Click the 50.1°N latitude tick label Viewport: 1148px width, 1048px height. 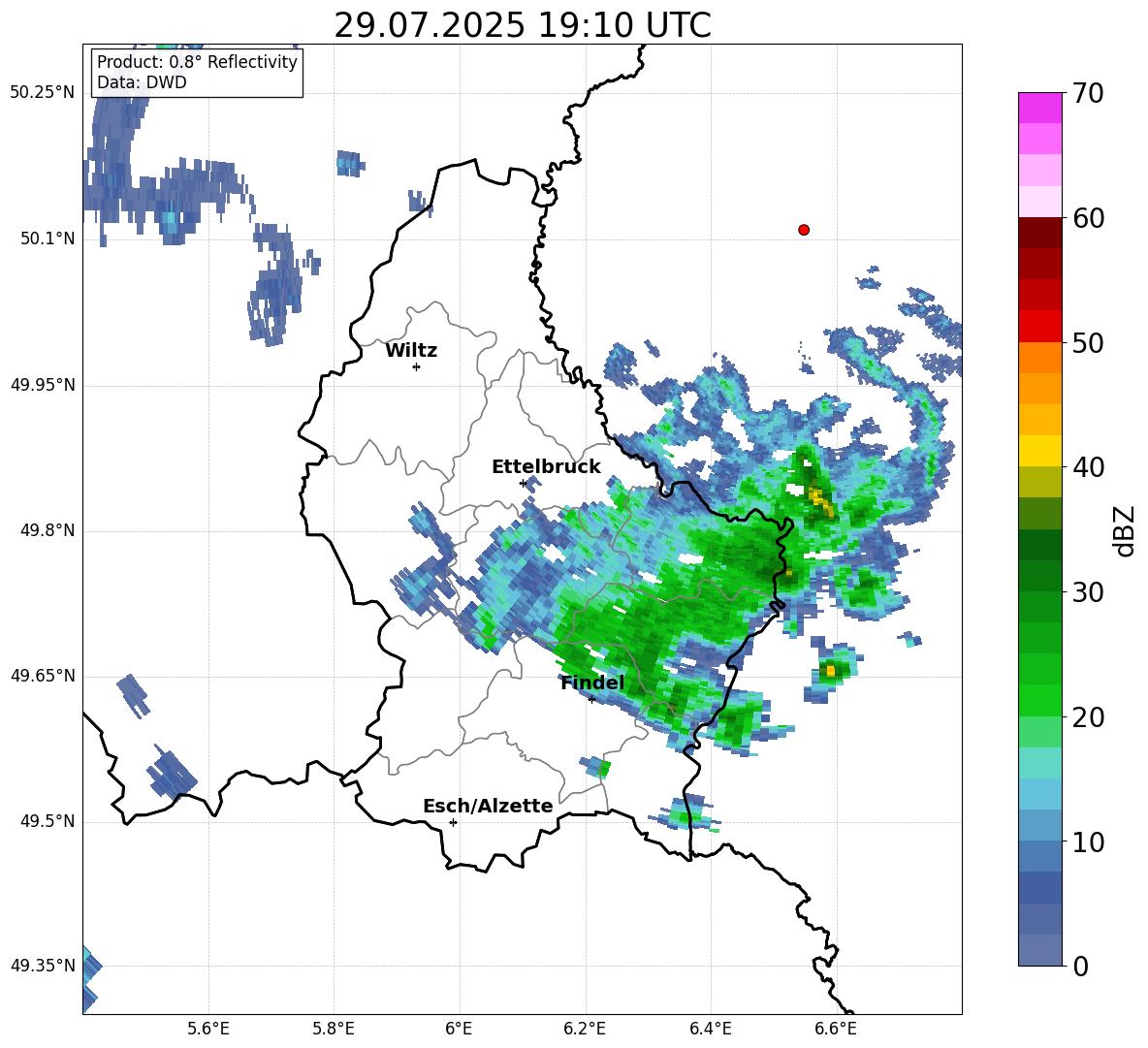pos(48,239)
